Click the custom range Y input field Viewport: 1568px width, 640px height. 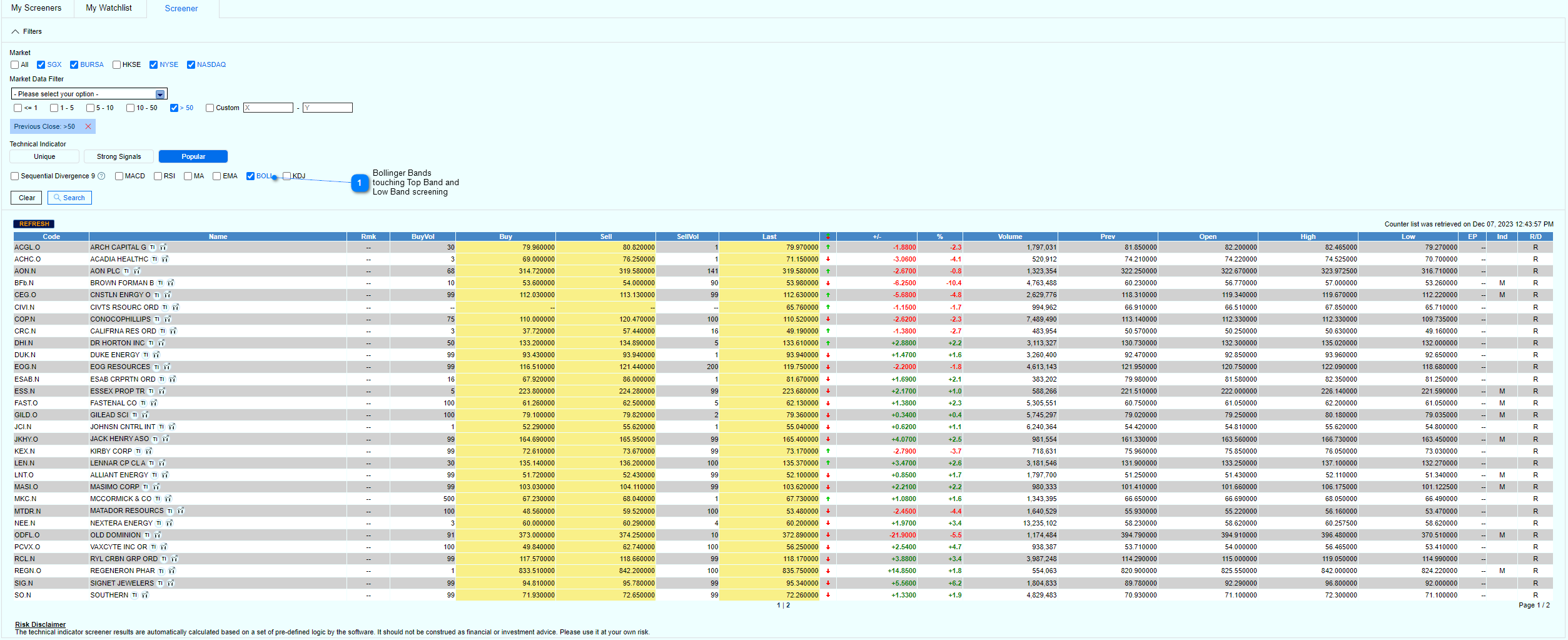[x=328, y=108]
